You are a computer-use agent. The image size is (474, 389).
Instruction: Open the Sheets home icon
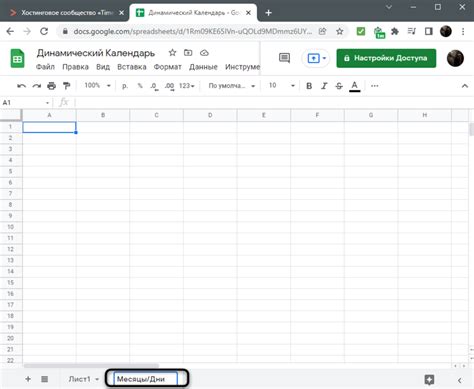(17, 58)
